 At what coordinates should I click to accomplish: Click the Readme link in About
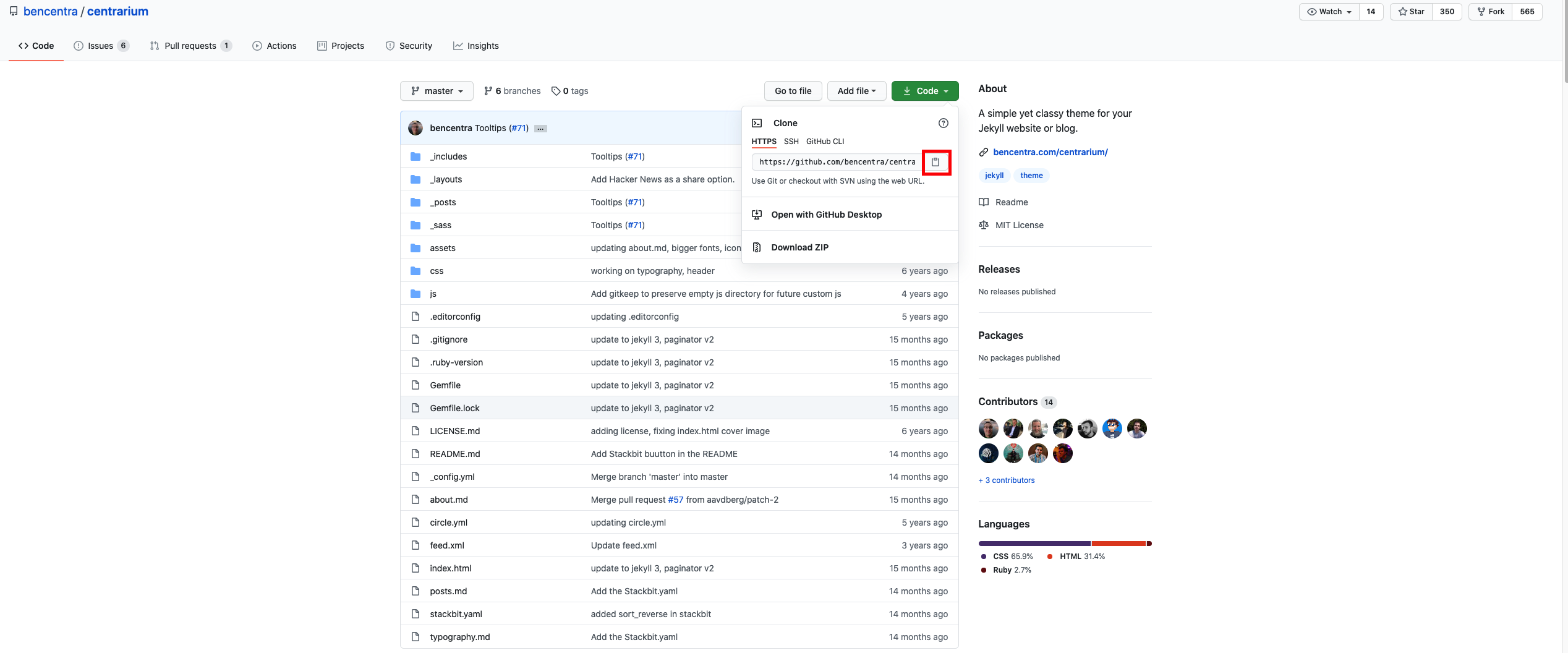tap(1012, 202)
